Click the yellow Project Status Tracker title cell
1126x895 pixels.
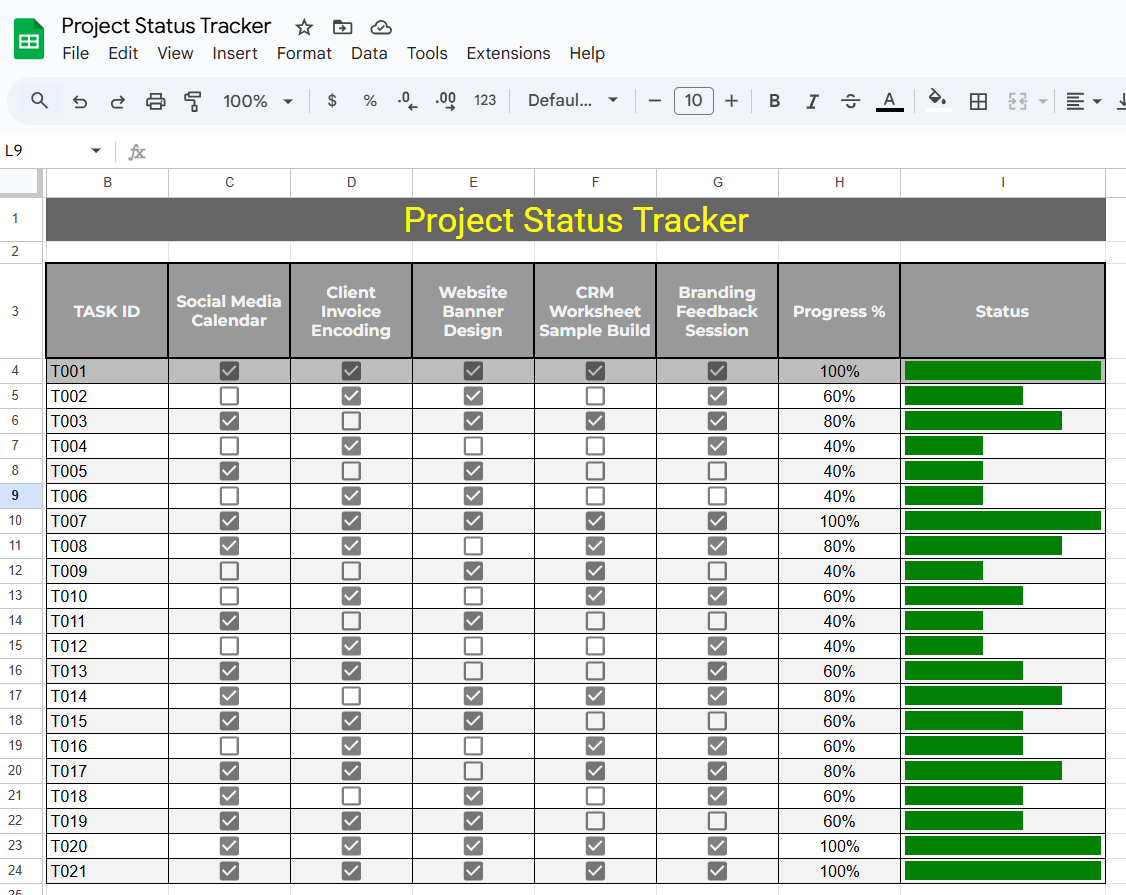[576, 220]
